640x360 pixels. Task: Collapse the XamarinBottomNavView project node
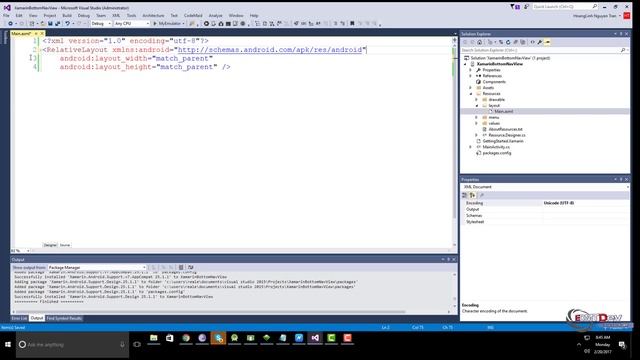(x=465, y=64)
